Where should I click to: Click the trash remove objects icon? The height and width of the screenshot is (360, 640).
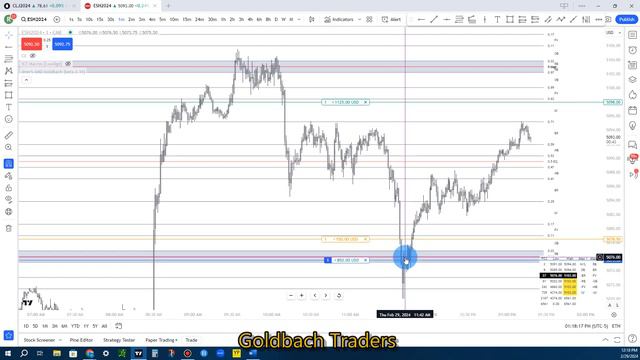point(9,228)
